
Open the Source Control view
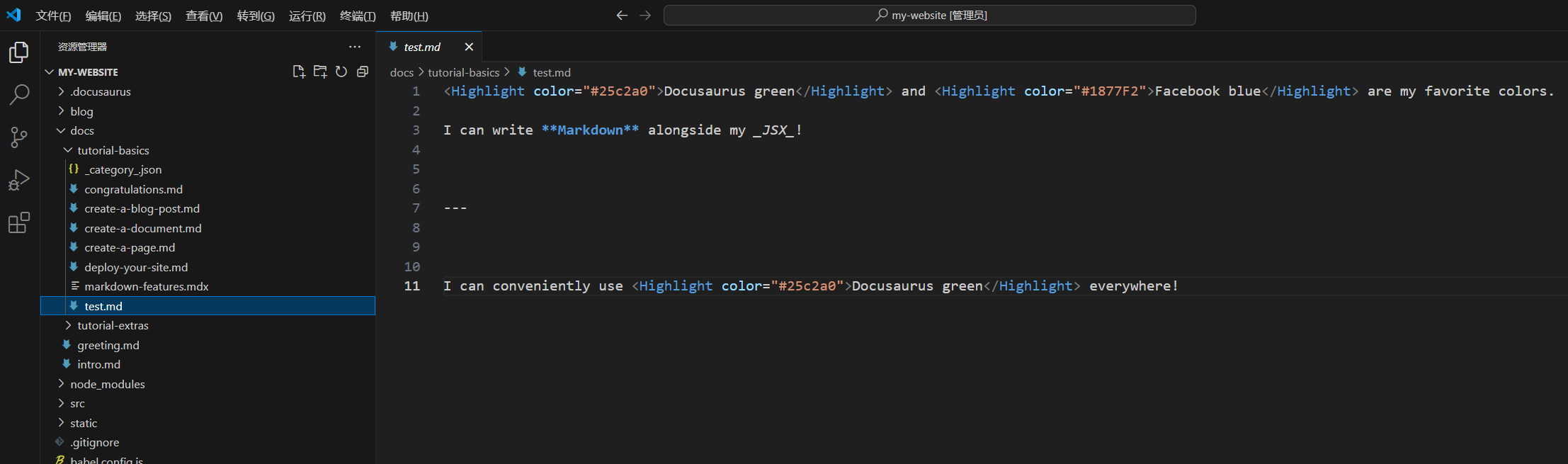(19, 137)
